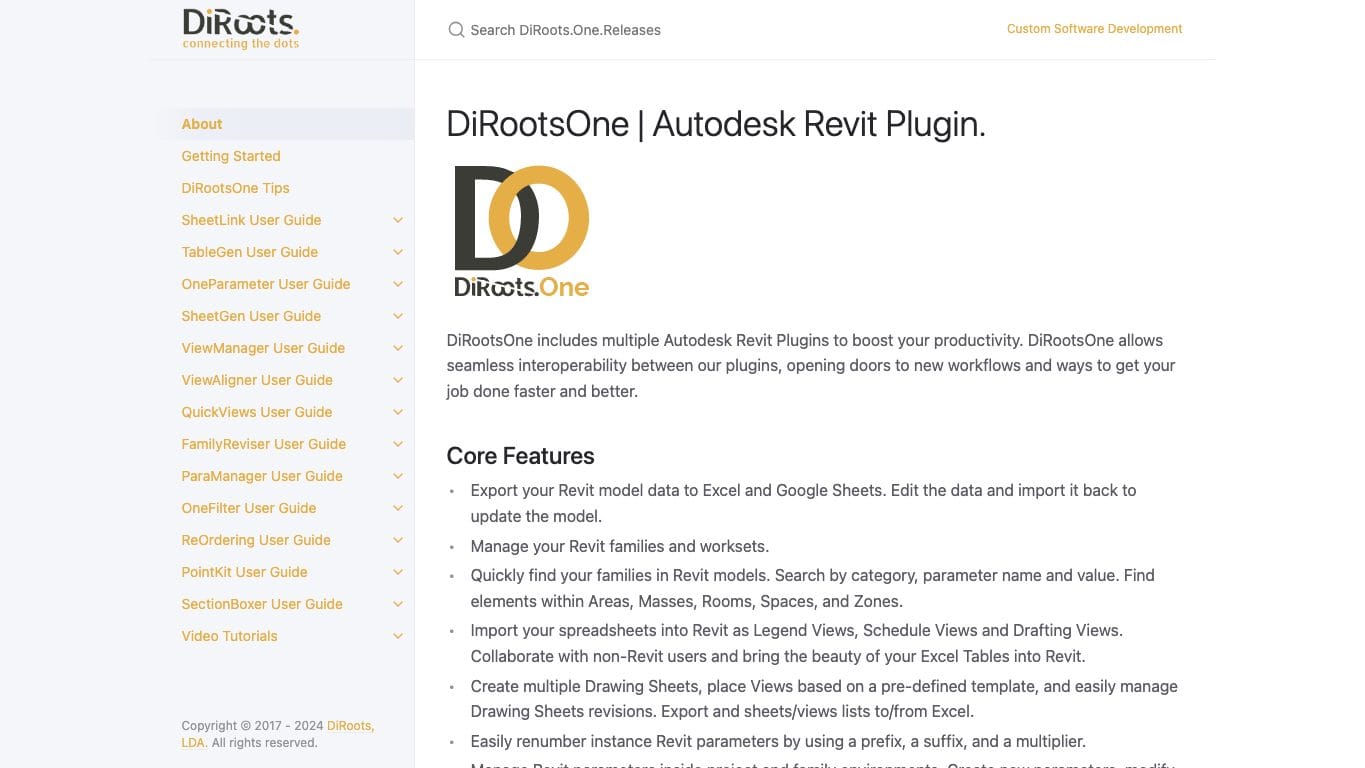The height and width of the screenshot is (768, 1365).
Task: Open PointKit User Guide
Action: coord(244,572)
